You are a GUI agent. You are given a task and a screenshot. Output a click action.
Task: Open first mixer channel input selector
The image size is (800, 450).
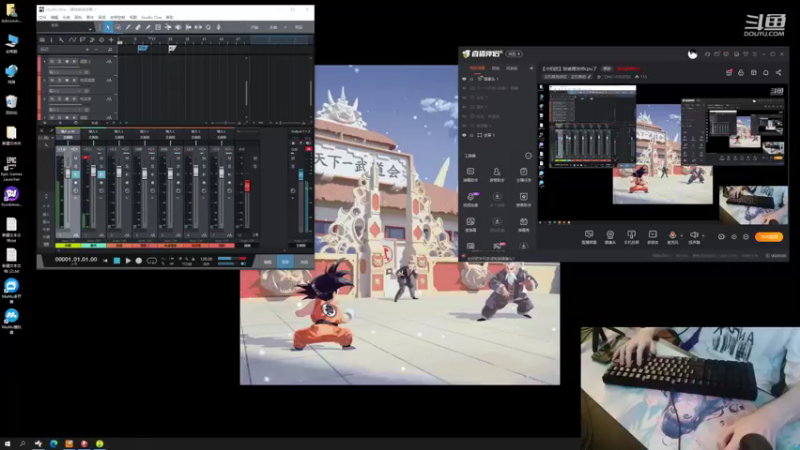coord(68,132)
